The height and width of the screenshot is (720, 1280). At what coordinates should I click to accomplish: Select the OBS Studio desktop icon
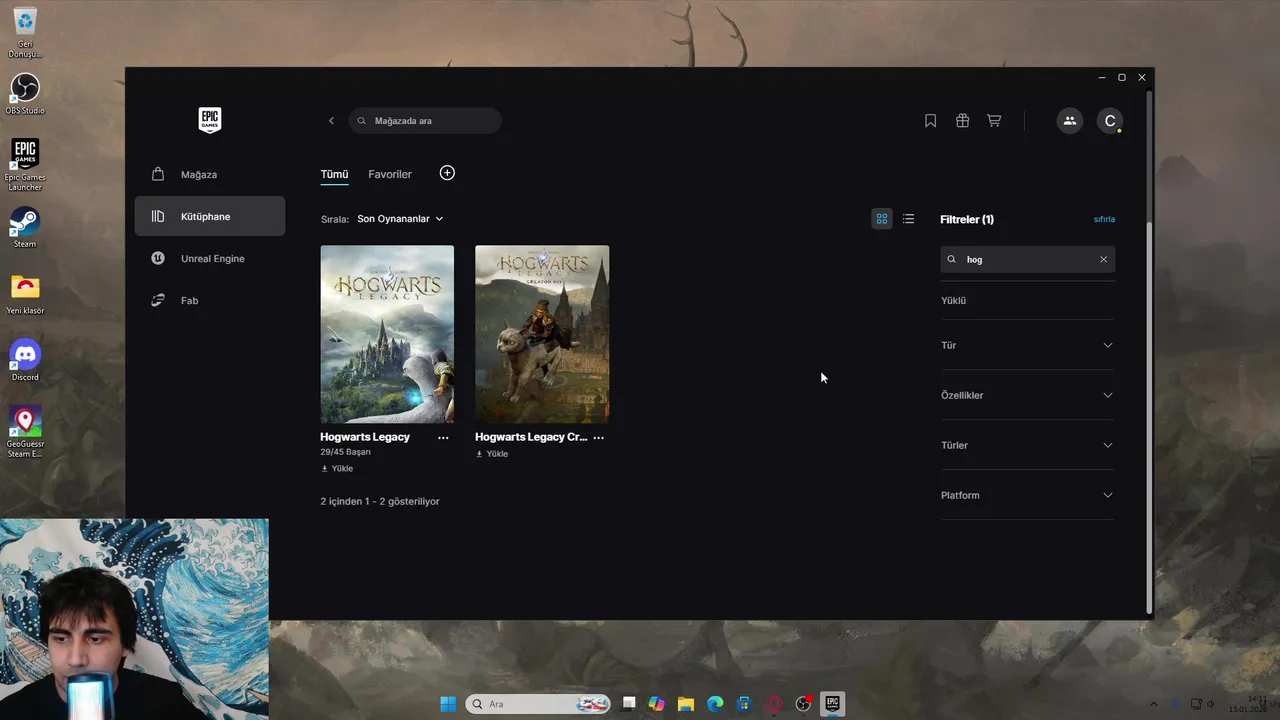[25, 93]
